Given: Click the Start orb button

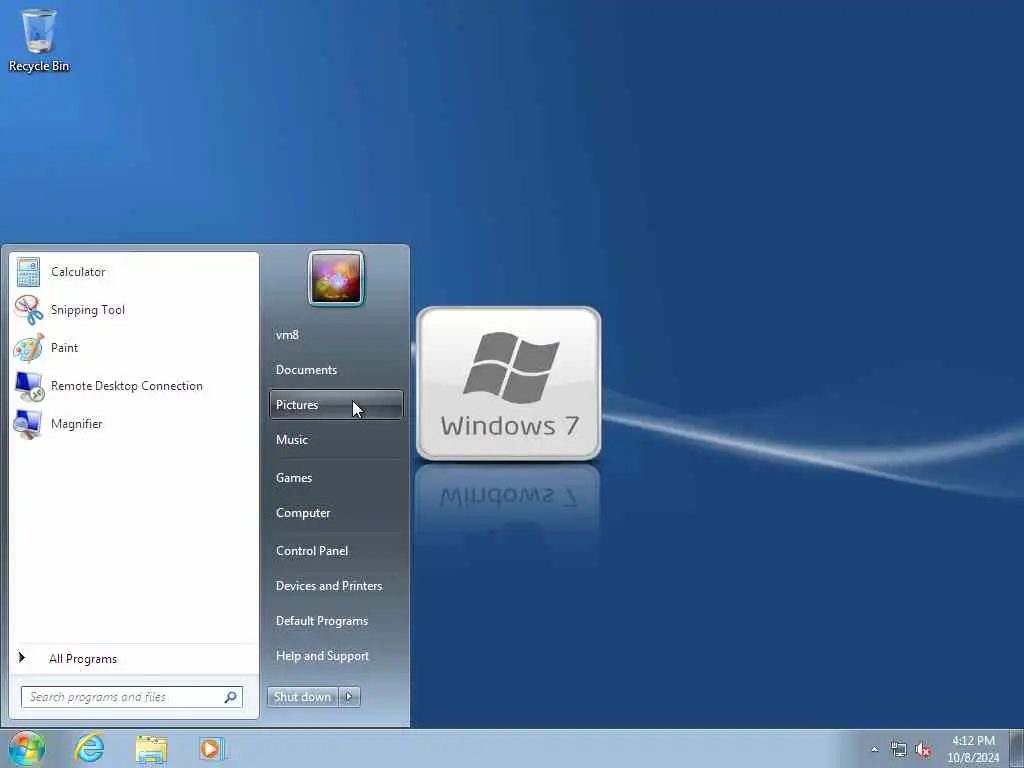Looking at the screenshot, I should (27, 748).
